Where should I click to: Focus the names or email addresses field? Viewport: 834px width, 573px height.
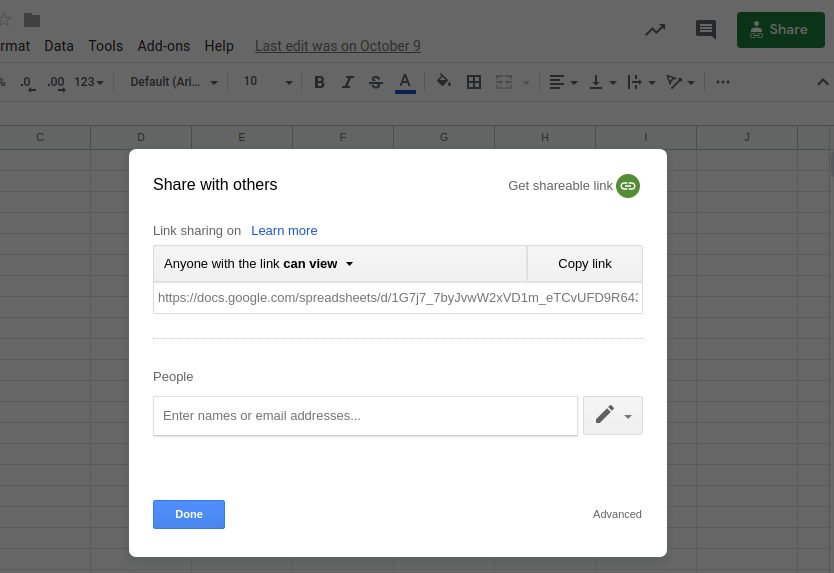pyautogui.click(x=365, y=416)
